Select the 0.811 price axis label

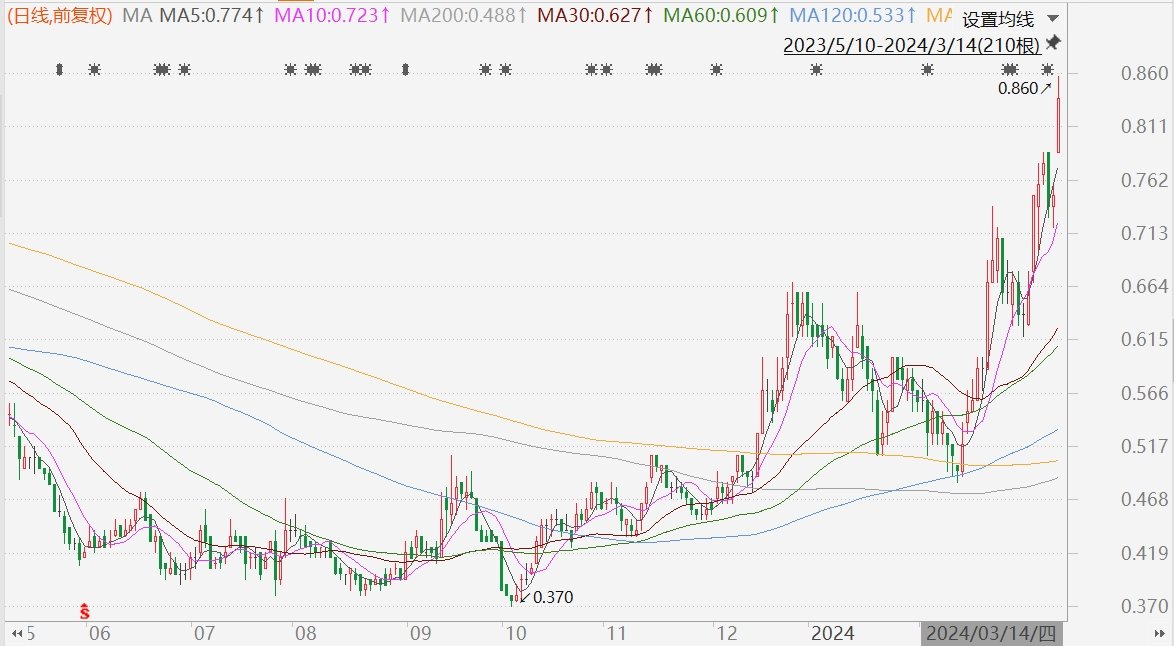[x=1144, y=127]
